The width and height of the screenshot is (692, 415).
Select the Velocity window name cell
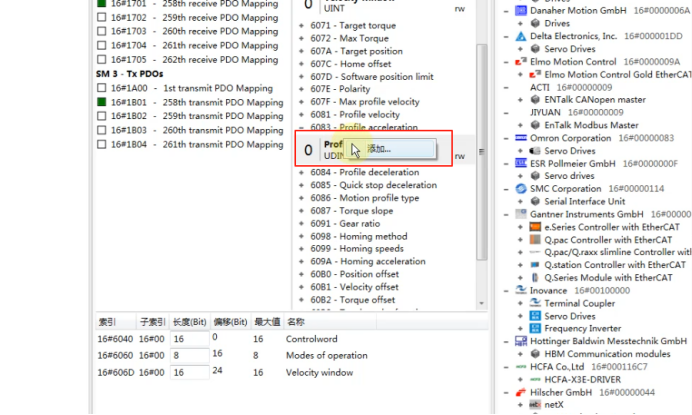[x=320, y=373]
